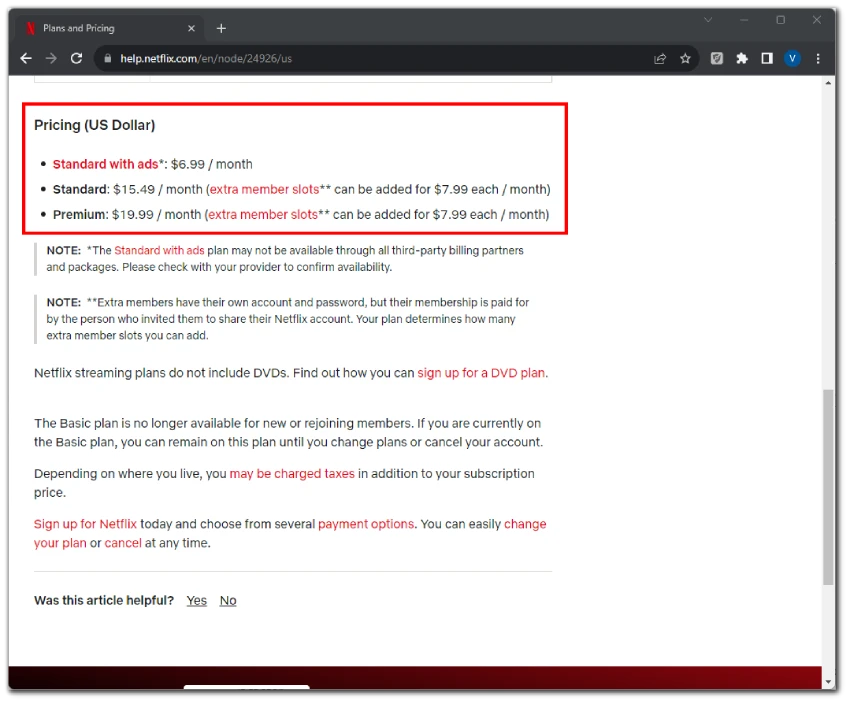Open extra member slots link in Standard row

[264, 189]
